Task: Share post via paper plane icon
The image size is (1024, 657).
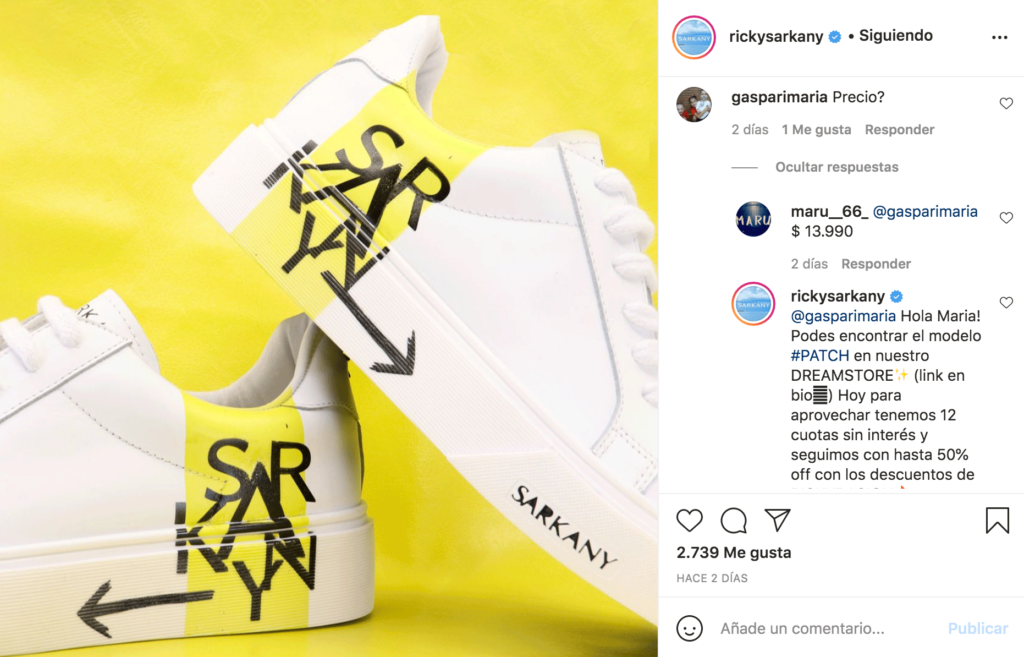Action: pos(778,520)
